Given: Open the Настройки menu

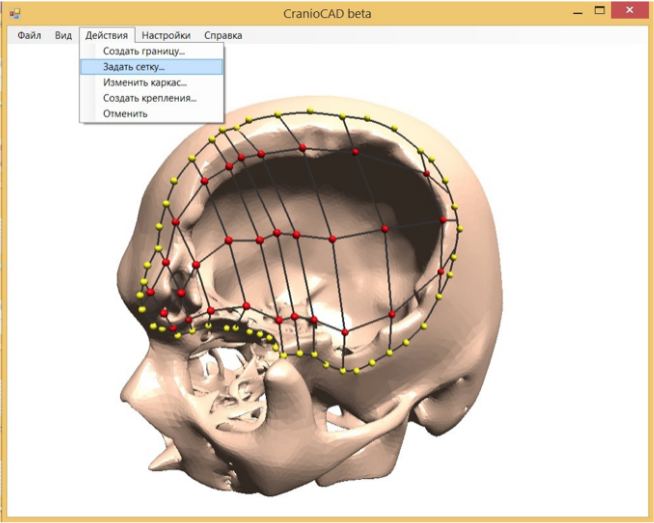Looking at the screenshot, I should click(x=166, y=35).
